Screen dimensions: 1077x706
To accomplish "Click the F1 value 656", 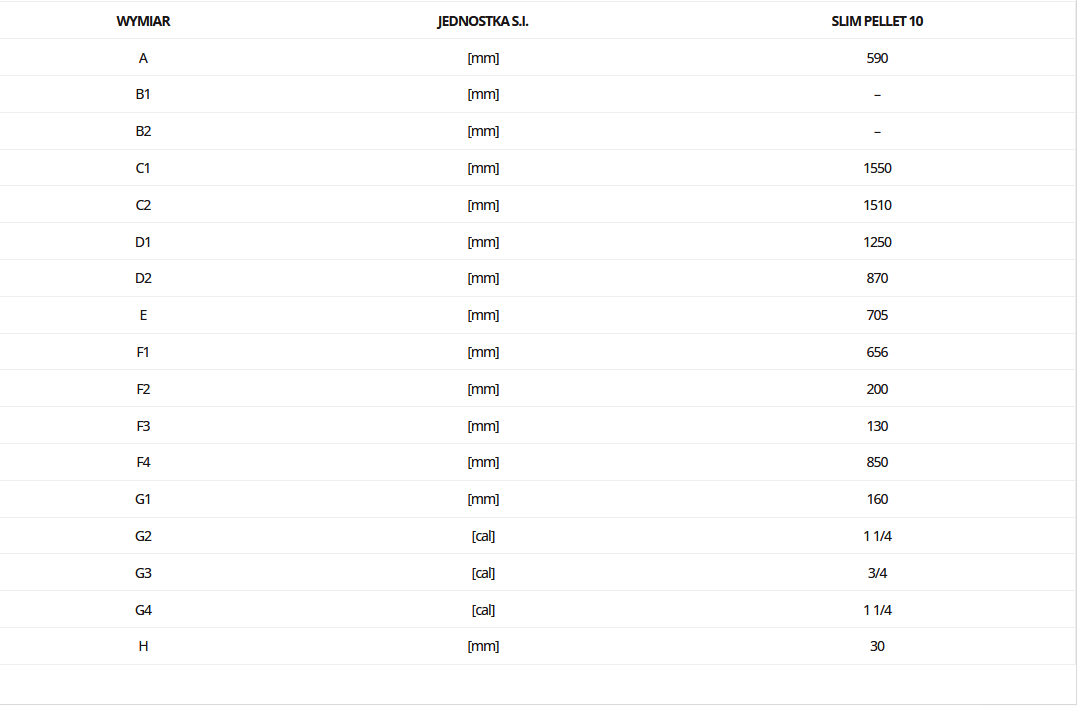I will (877, 352).
